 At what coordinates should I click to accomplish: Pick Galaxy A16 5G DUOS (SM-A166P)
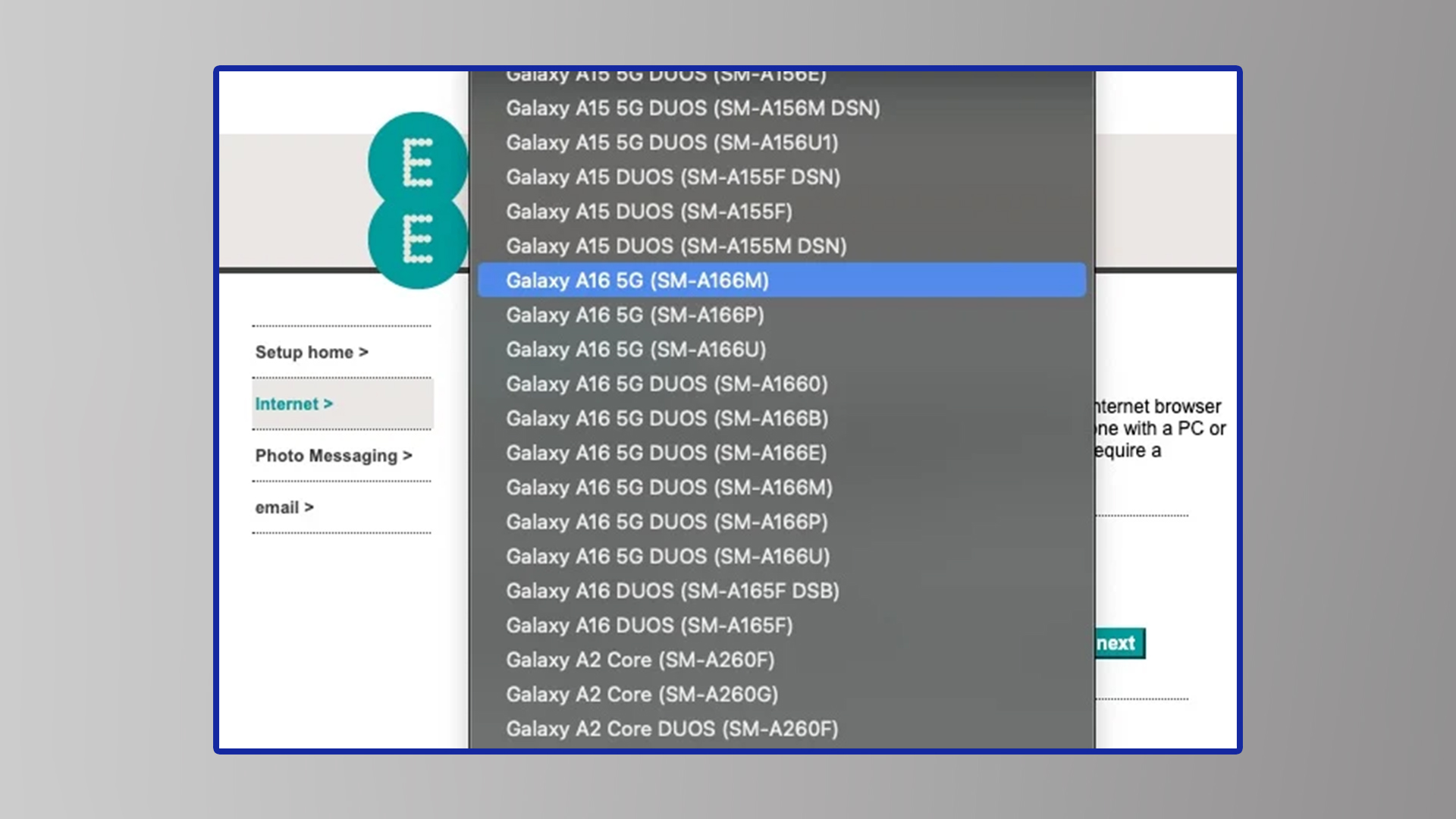pos(781,522)
